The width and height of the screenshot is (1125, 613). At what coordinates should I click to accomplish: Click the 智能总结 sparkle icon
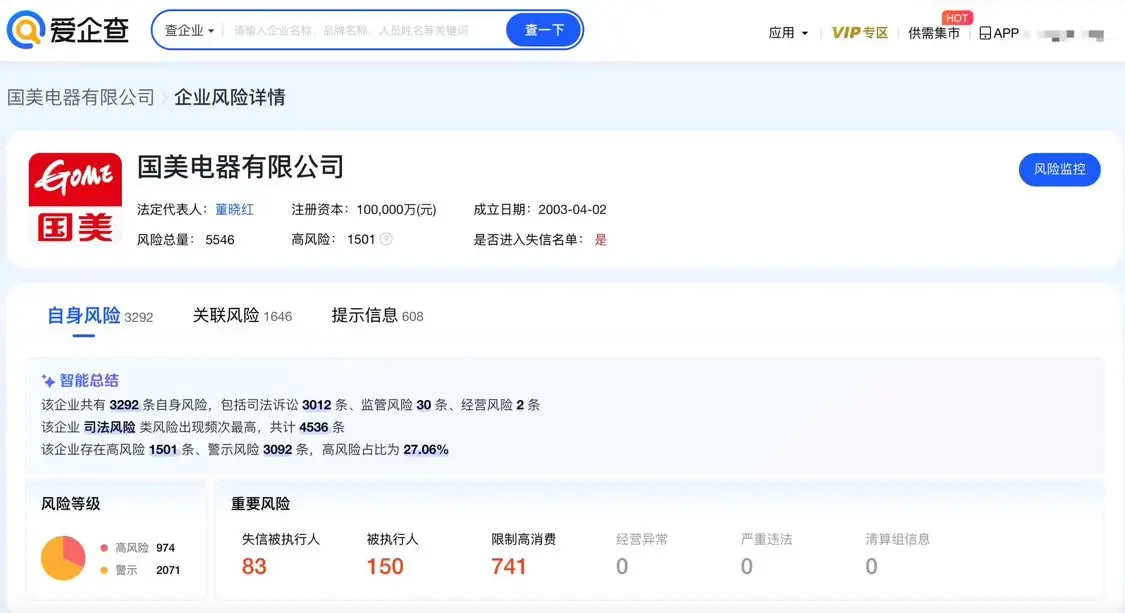(x=48, y=380)
